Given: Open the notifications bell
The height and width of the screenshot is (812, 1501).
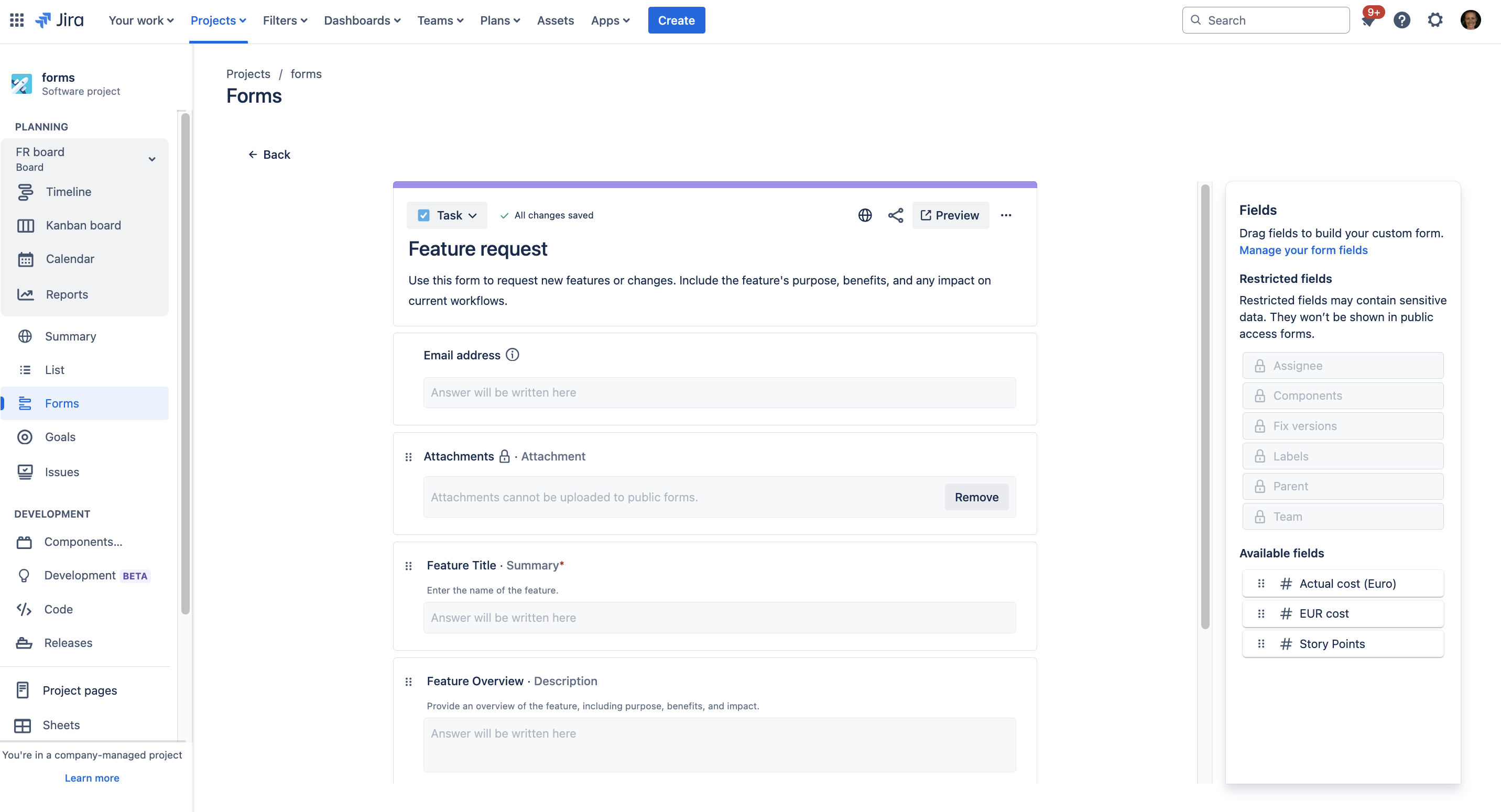Looking at the screenshot, I should click(x=1368, y=20).
